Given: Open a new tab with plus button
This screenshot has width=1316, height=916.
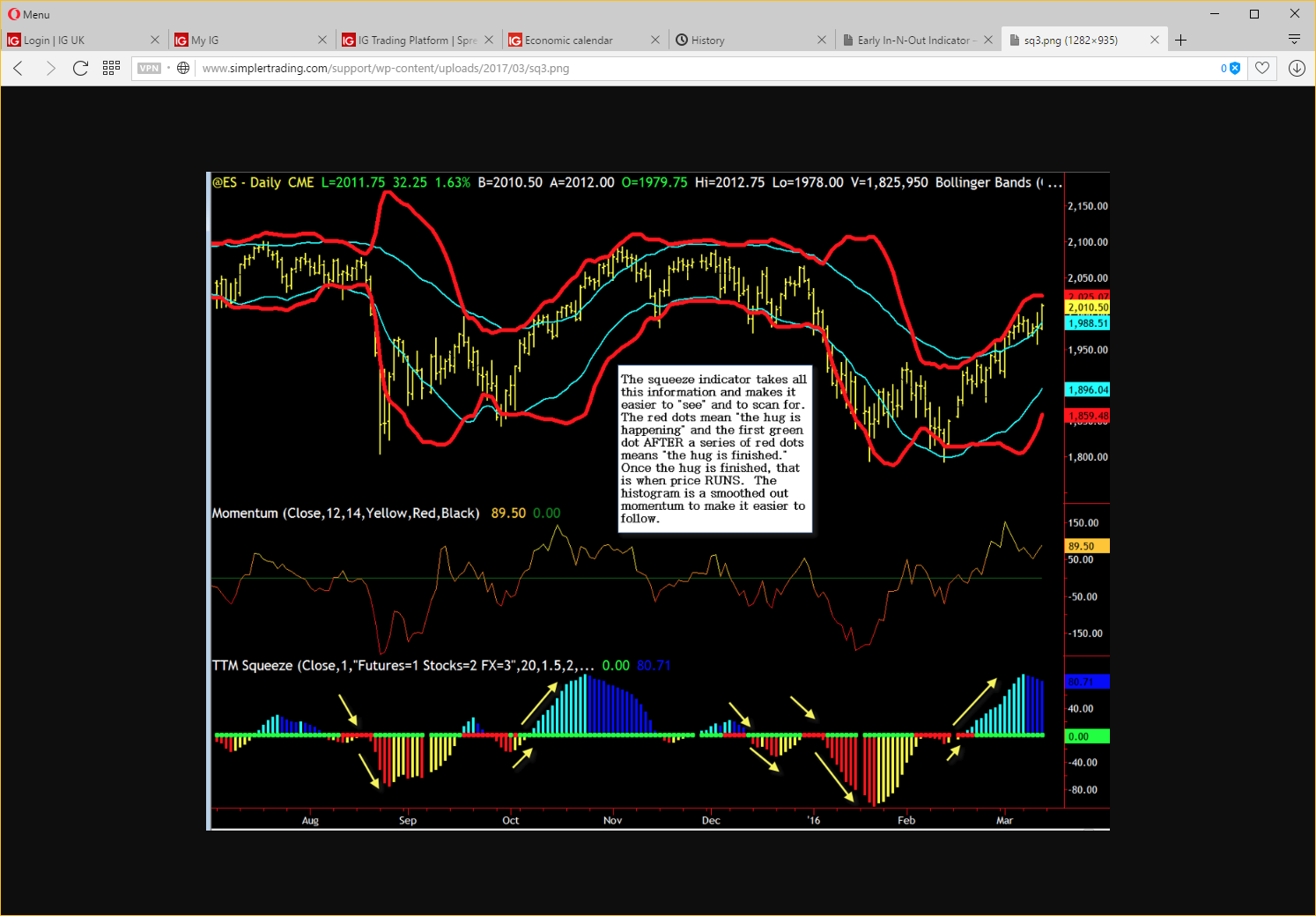Looking at the screenshot, I should click(x=1181, y=40).
